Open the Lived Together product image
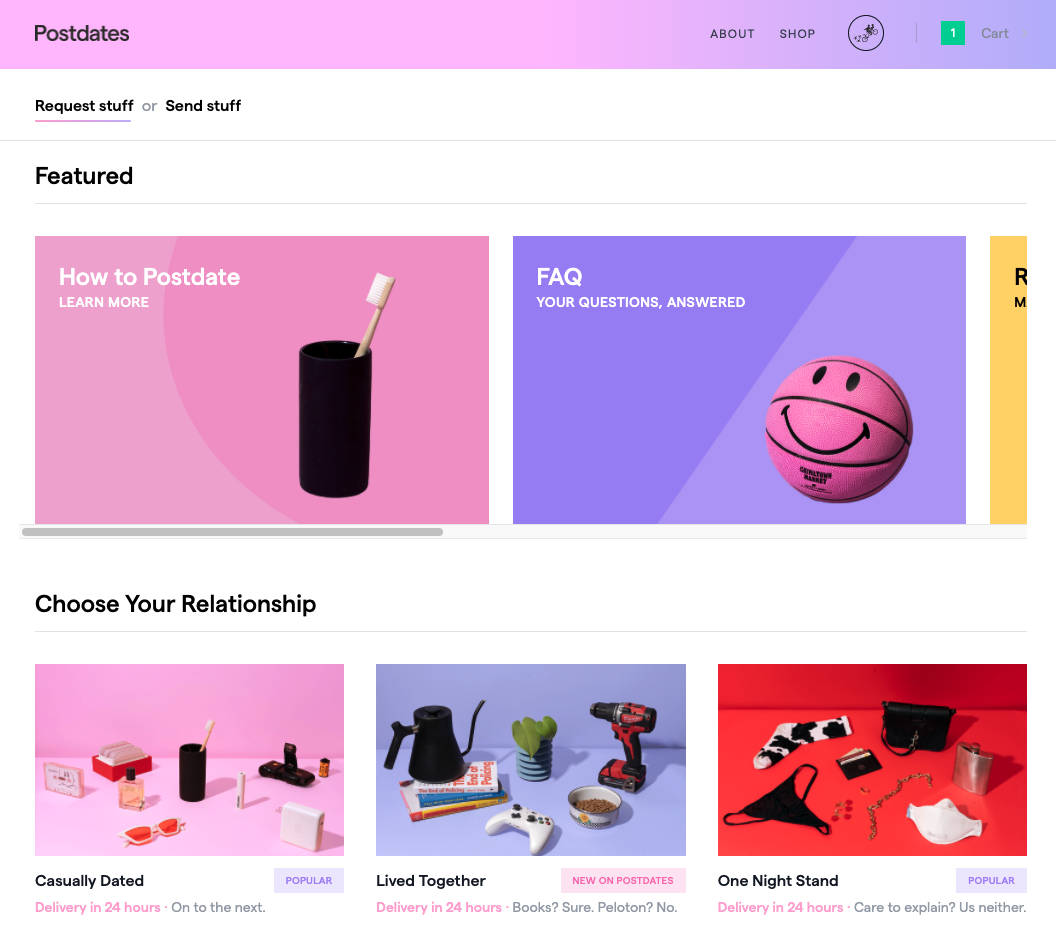Screen dimensions: 1056x934 pyautogui.click(x=531, y=760)
